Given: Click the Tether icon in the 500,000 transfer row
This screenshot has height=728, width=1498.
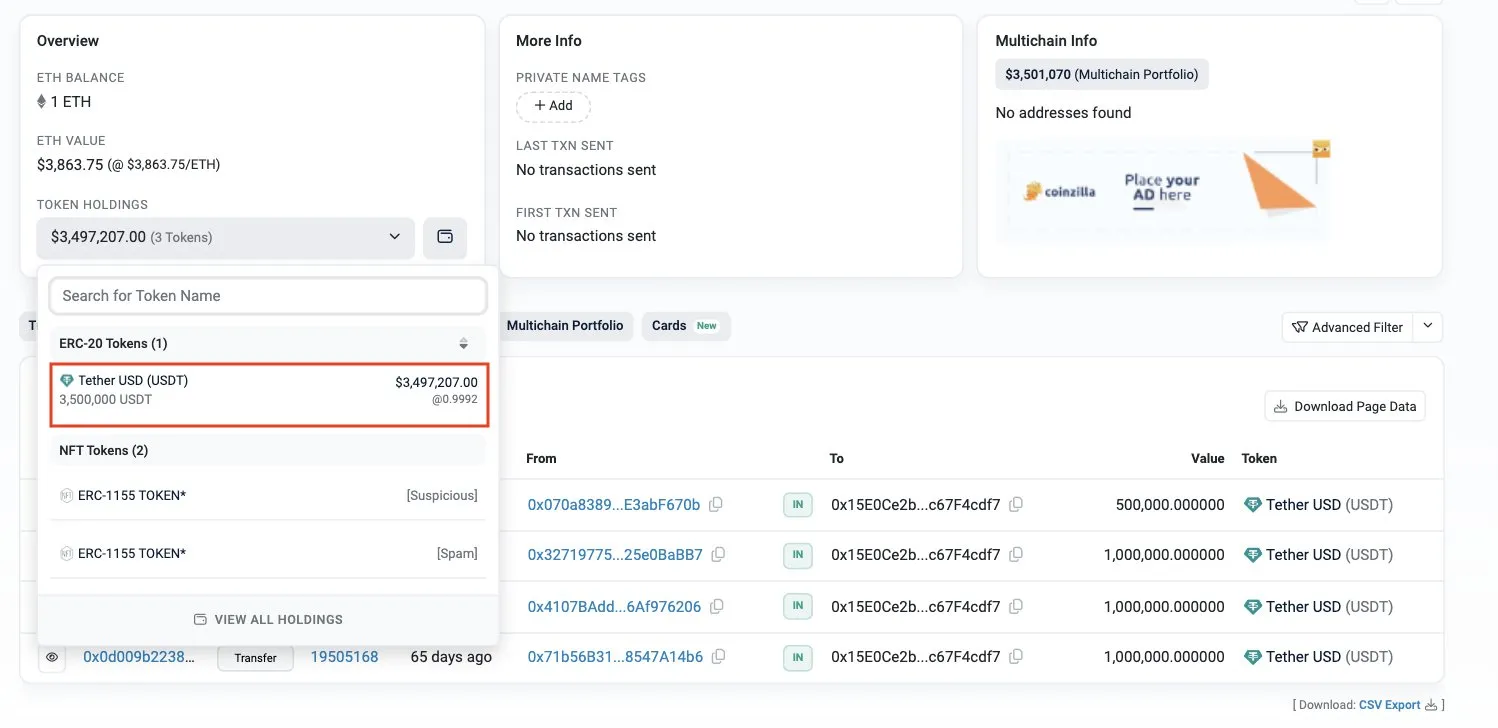Looking at the screenshot, I should coord(1252,505).
